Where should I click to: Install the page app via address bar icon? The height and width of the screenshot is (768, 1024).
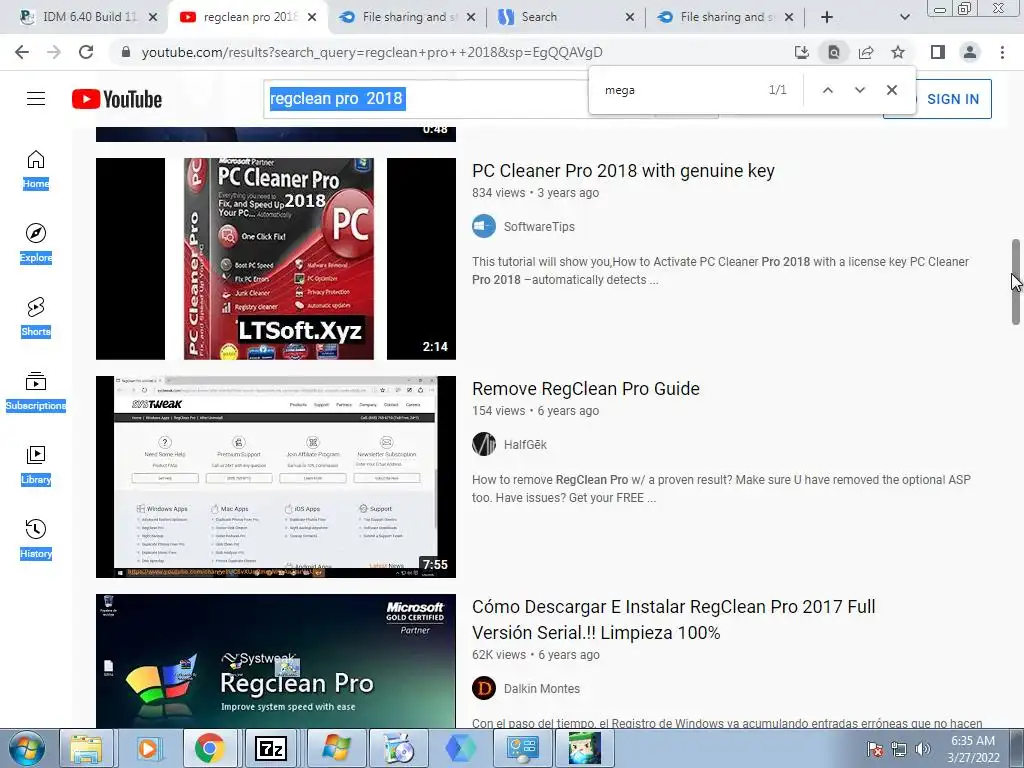[802, 52]
